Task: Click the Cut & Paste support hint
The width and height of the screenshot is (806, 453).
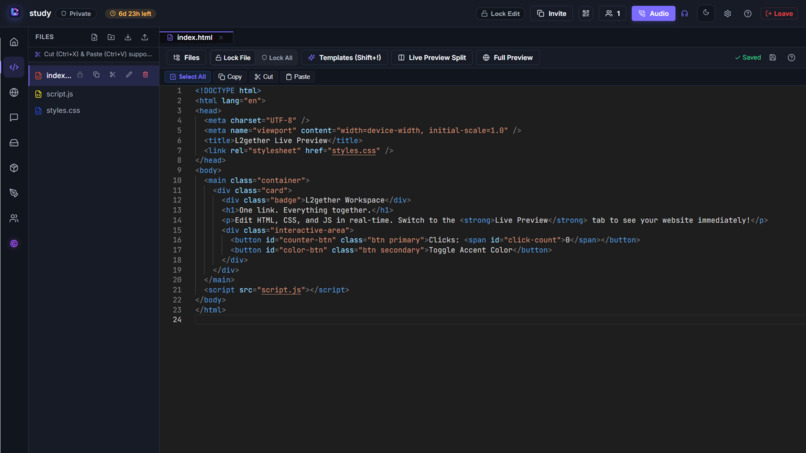Action: [x=94, y=54]
